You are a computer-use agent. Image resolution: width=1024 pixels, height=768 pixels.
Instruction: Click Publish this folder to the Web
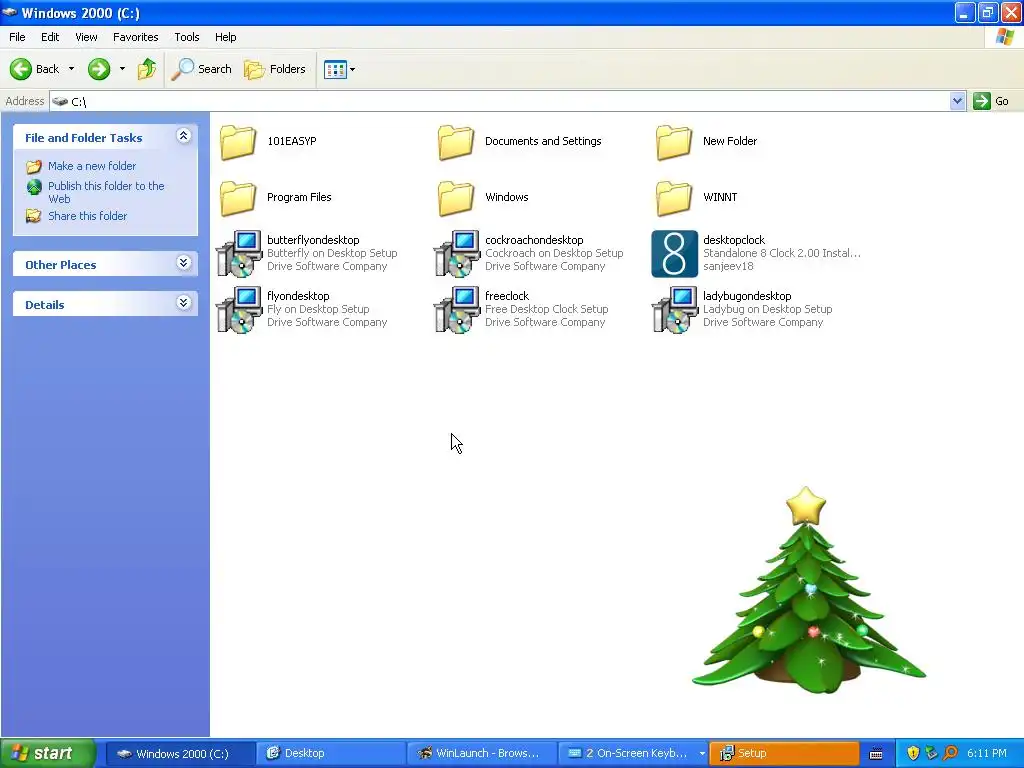106,192
